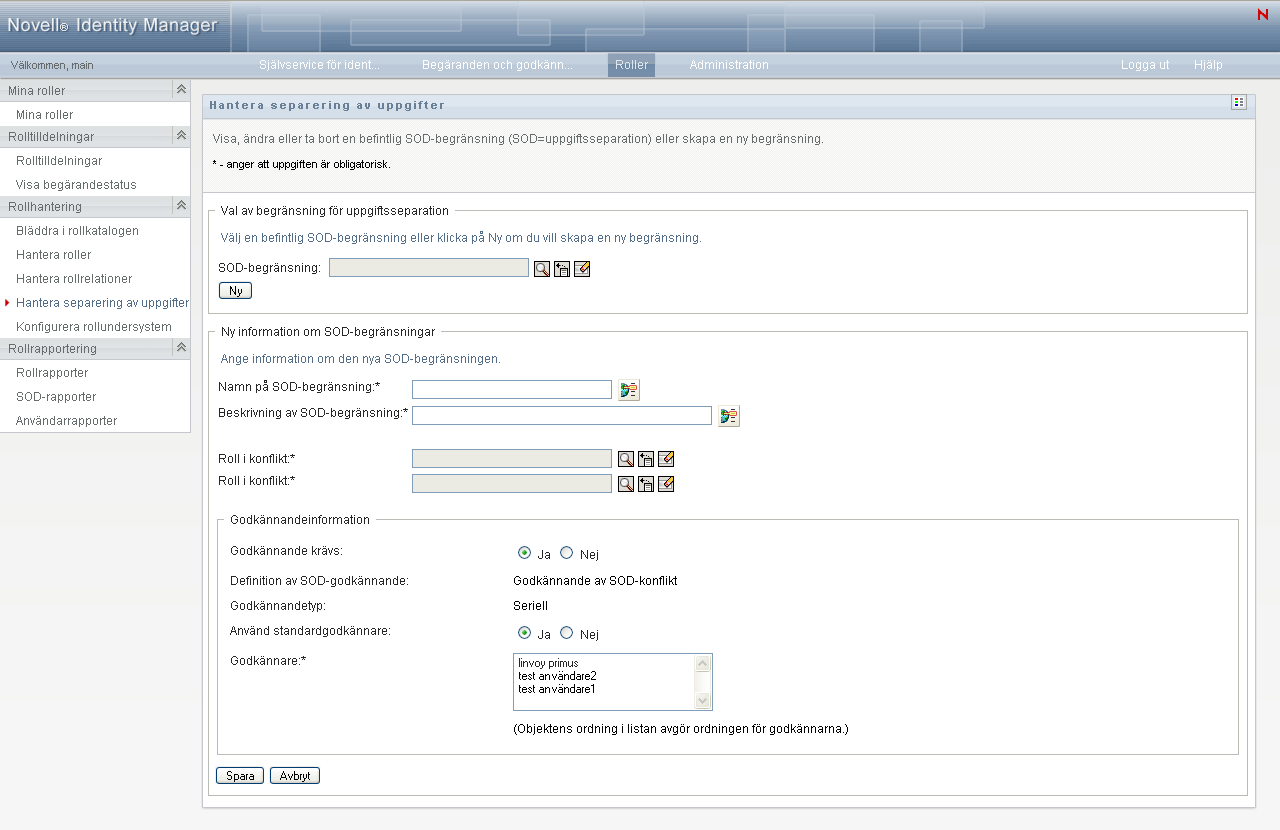Collapse the Rollrapportering sidebar section
Viewport: 1280px width, 830px height.
pos(181,348)
